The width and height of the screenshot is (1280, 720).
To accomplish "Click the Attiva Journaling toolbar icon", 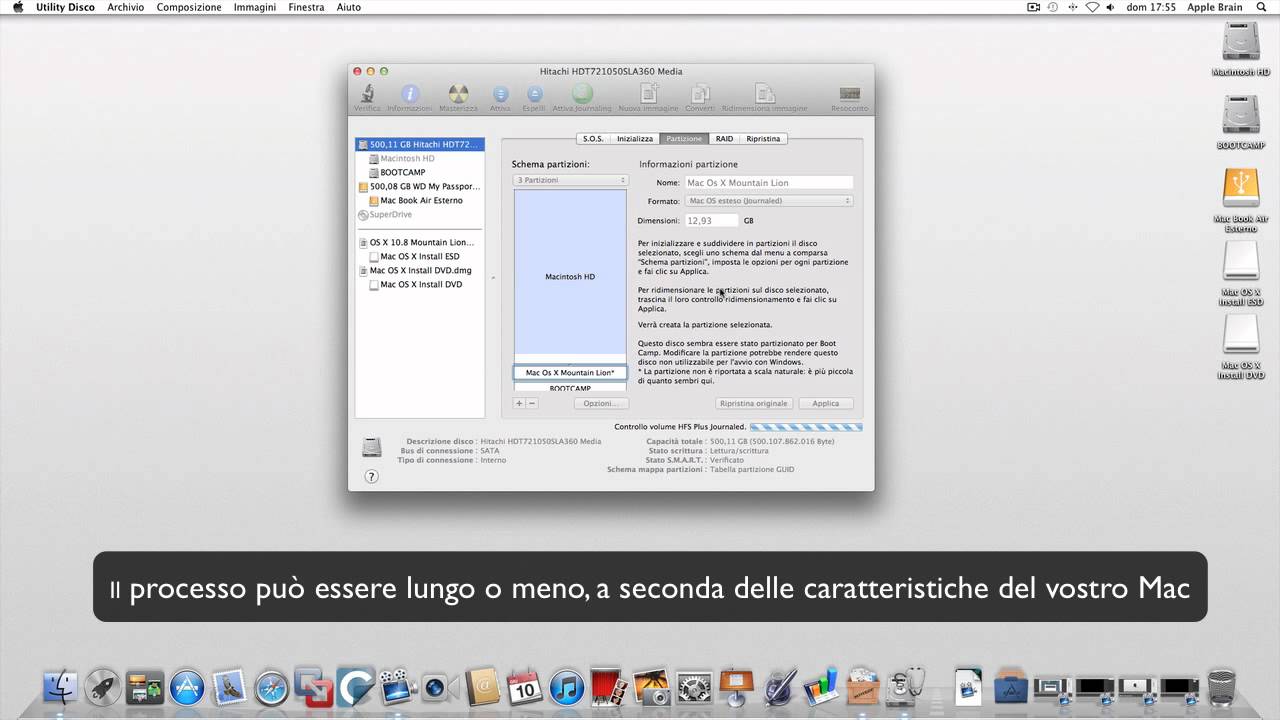I will point(582,94).
